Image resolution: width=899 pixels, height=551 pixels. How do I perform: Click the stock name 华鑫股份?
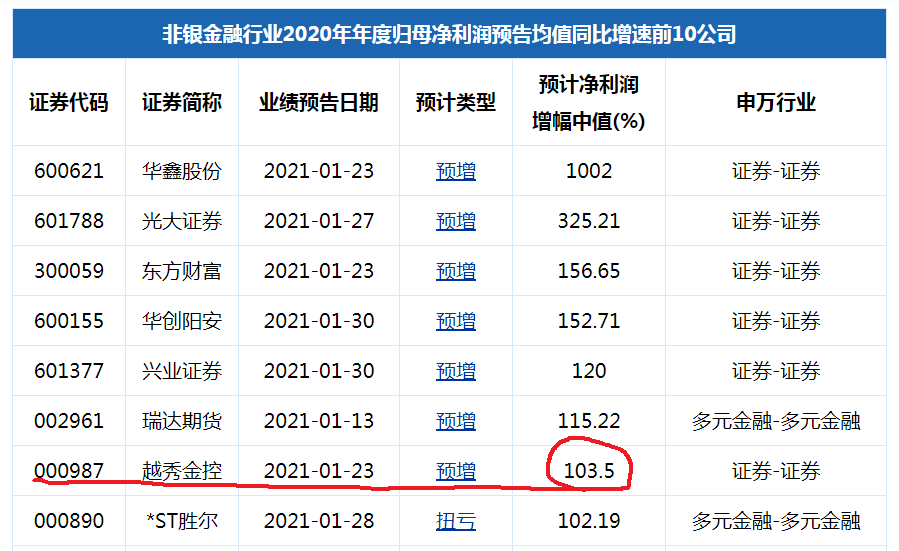(x=182, y=171)
